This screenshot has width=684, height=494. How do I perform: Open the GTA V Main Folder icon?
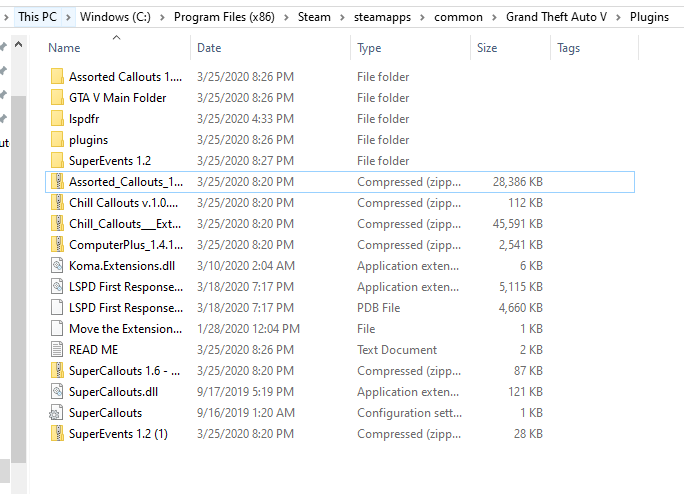57,97
